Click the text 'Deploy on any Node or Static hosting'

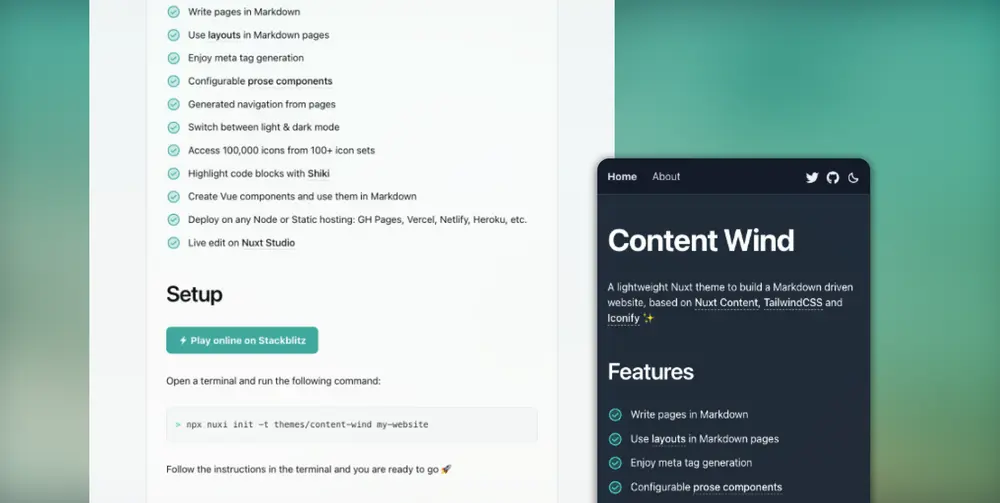point(271,219)
